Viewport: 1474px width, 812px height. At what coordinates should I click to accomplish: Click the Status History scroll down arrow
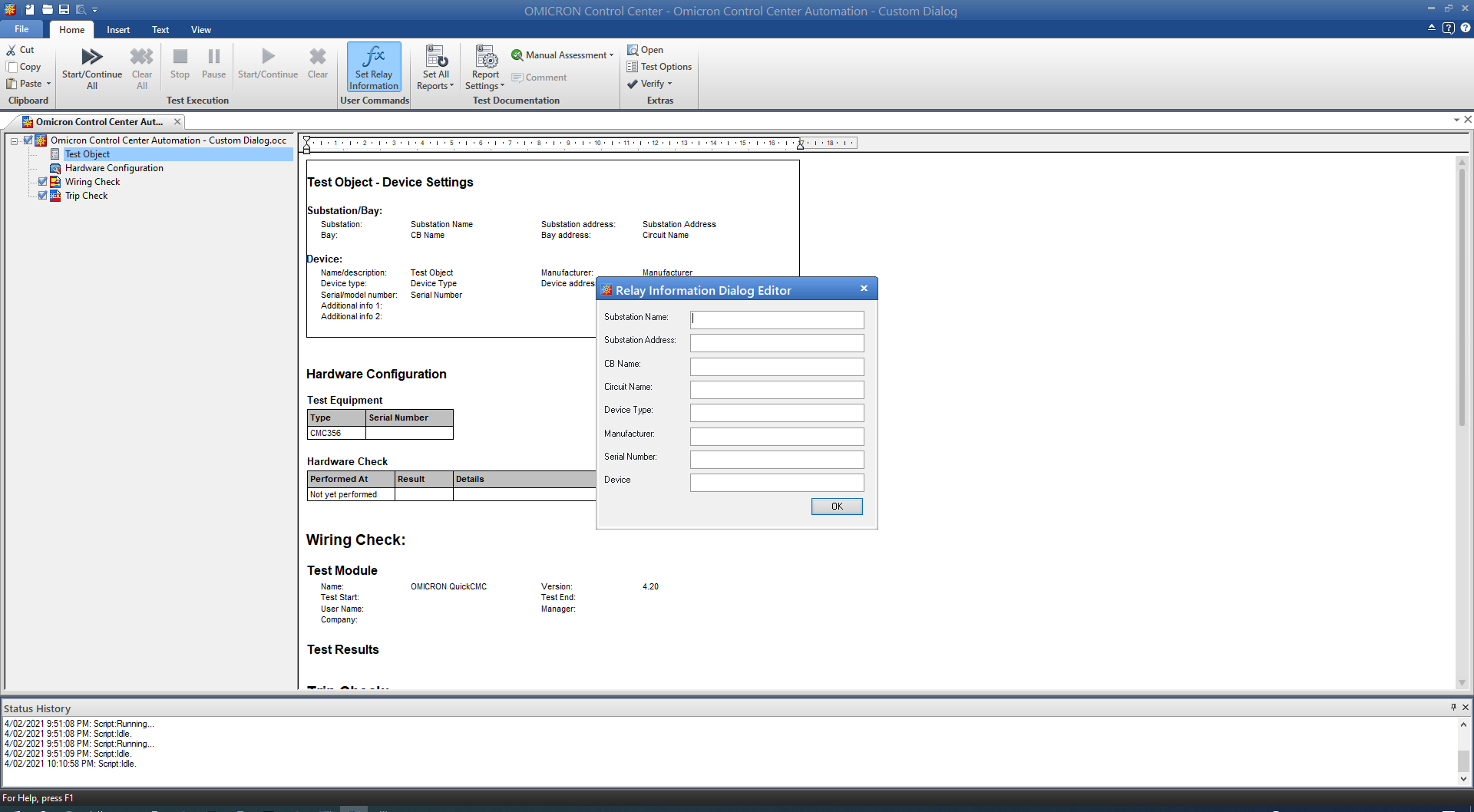pos(1463,779)
